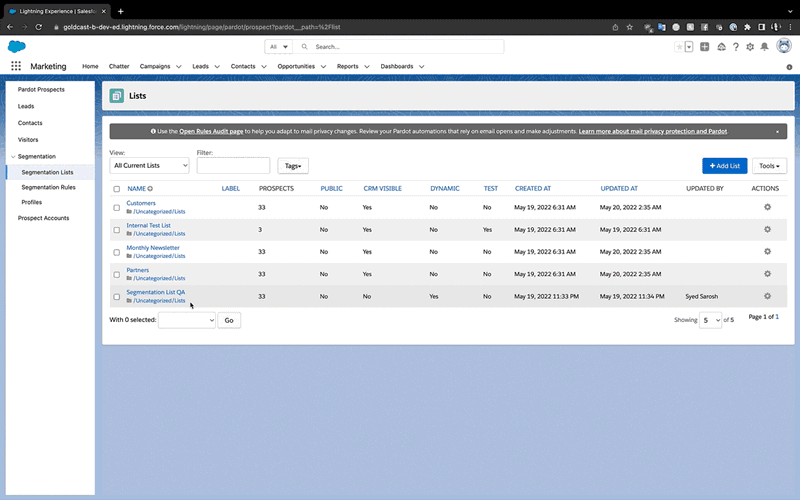This screenshot has height=500, width=800.
Task: Open the Partners list link
Action: 137,270
